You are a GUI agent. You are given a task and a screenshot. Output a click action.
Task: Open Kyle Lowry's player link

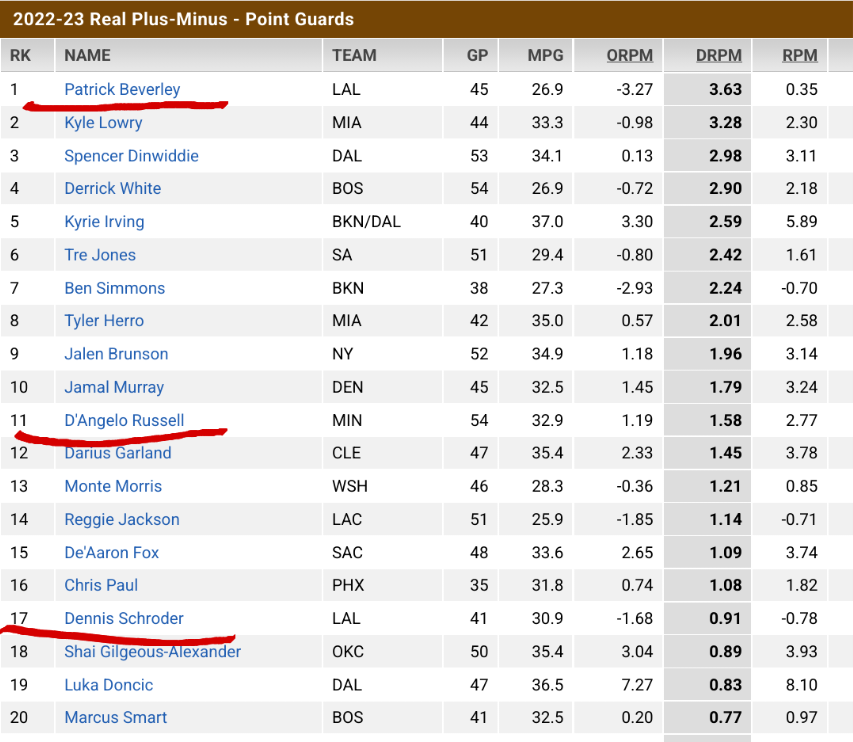[x=103, y=122]
